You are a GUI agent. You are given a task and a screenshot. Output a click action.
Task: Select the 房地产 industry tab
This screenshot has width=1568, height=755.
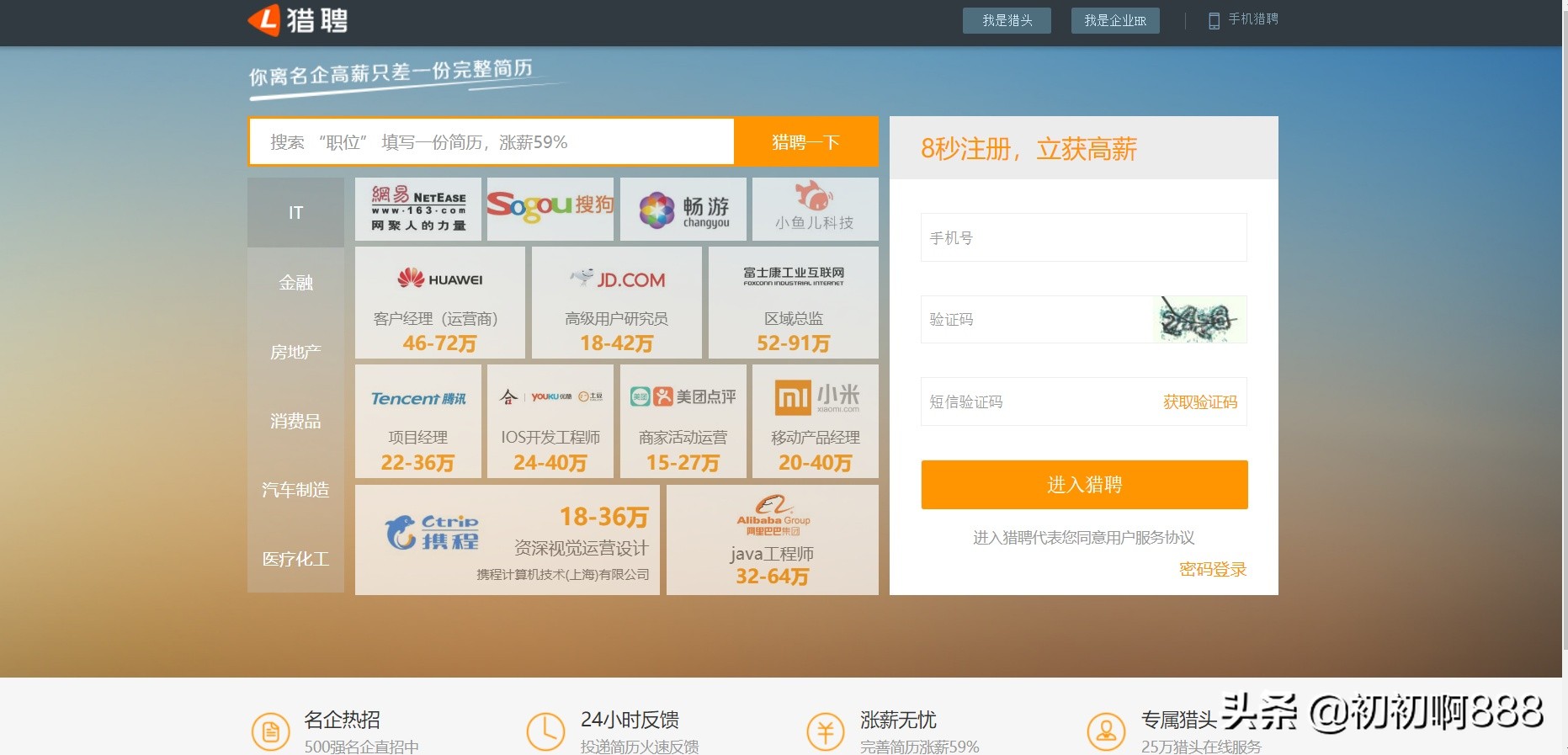point(295,352)
